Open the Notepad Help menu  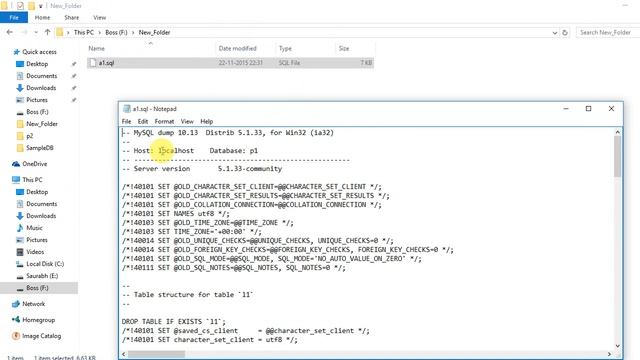207,121
